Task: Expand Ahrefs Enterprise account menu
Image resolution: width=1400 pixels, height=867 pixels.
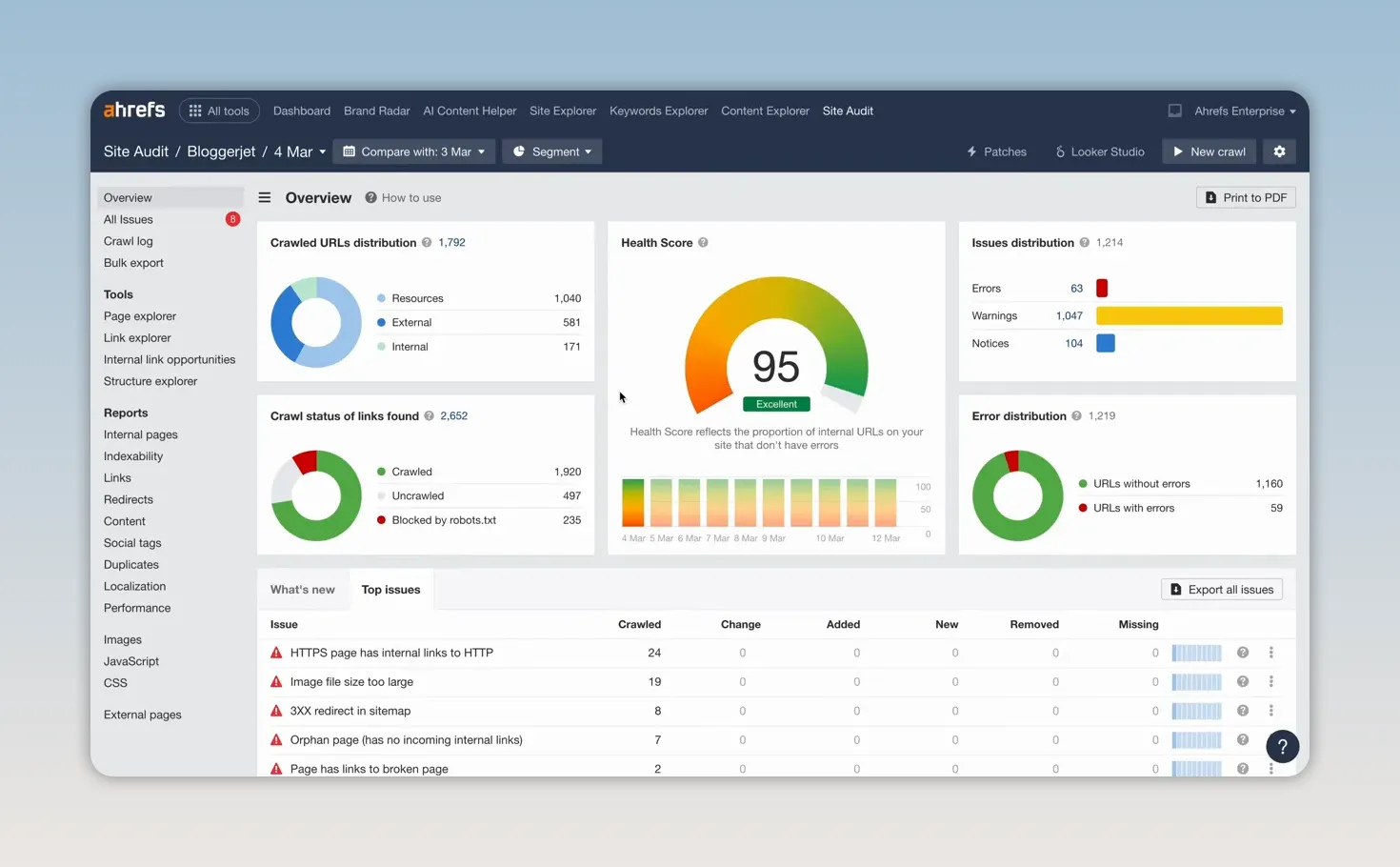Action: [1245, 111]
